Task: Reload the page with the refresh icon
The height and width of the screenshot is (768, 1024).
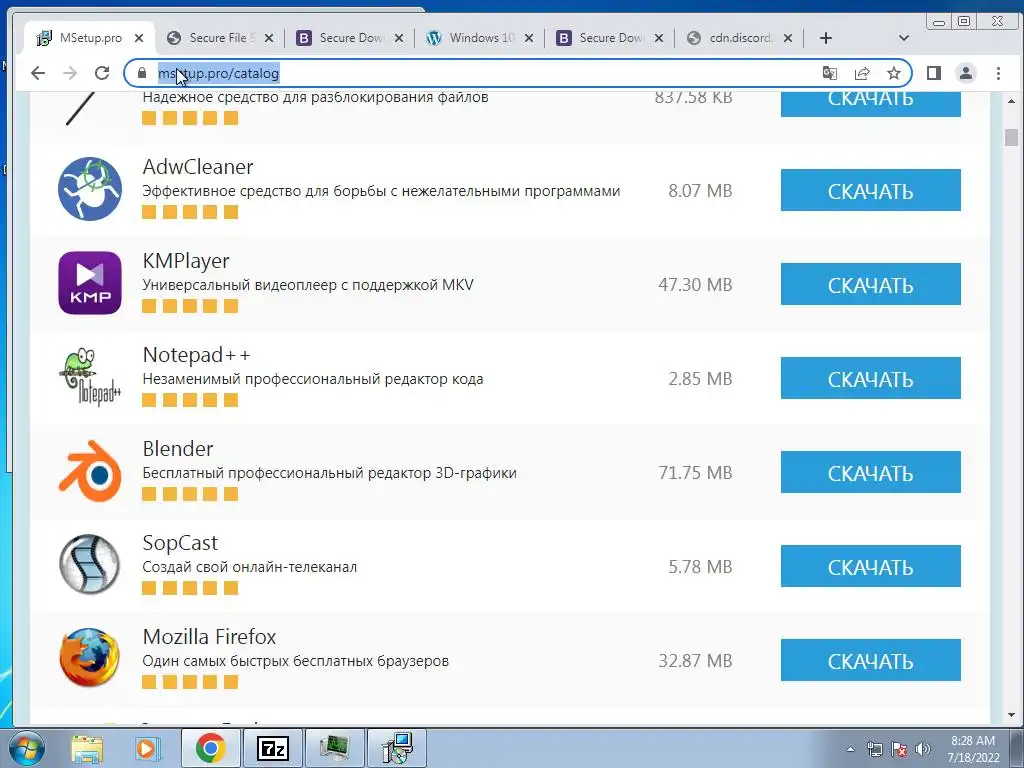Action: coord(102,73)
